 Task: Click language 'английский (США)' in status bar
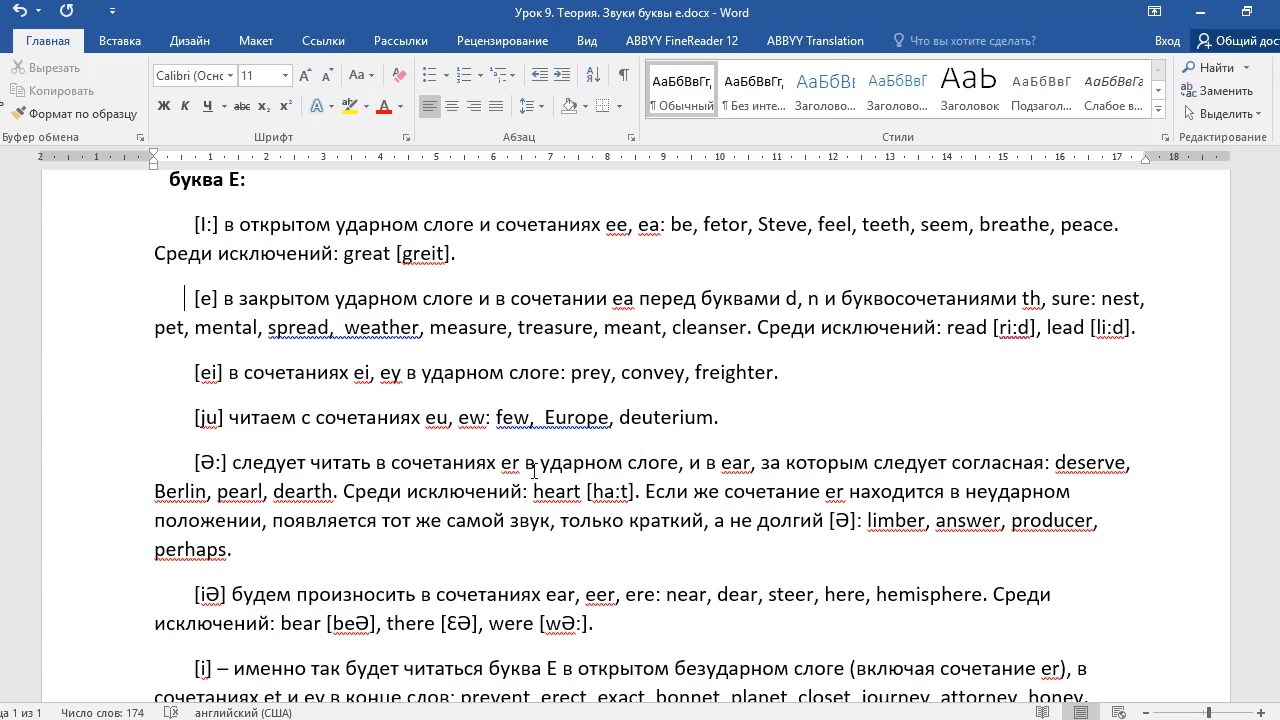[x=241, y=713]
